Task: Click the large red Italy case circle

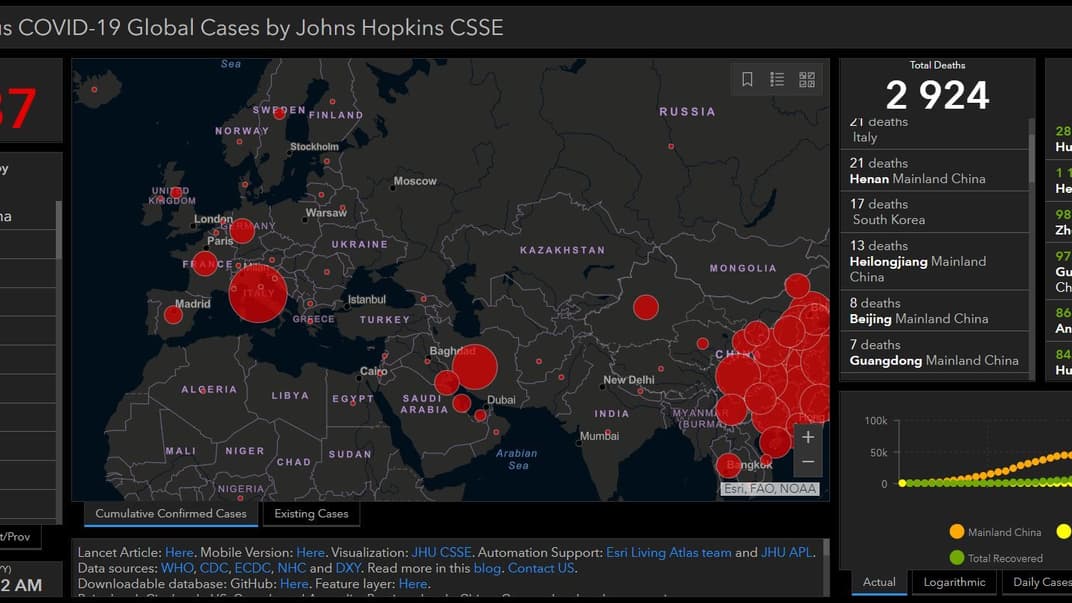Action: point(258,294)
